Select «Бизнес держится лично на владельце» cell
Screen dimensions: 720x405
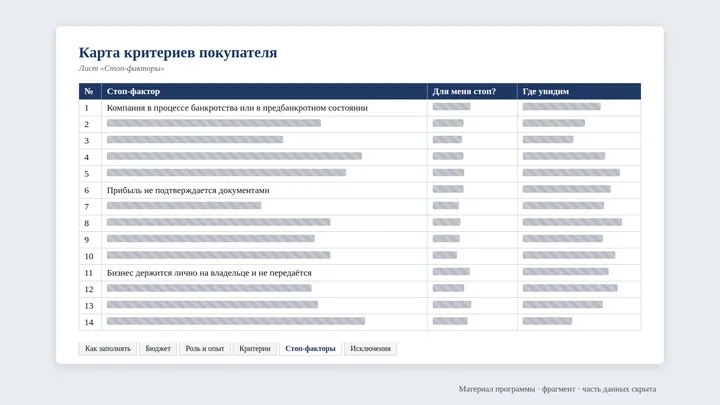coord(264,273)
